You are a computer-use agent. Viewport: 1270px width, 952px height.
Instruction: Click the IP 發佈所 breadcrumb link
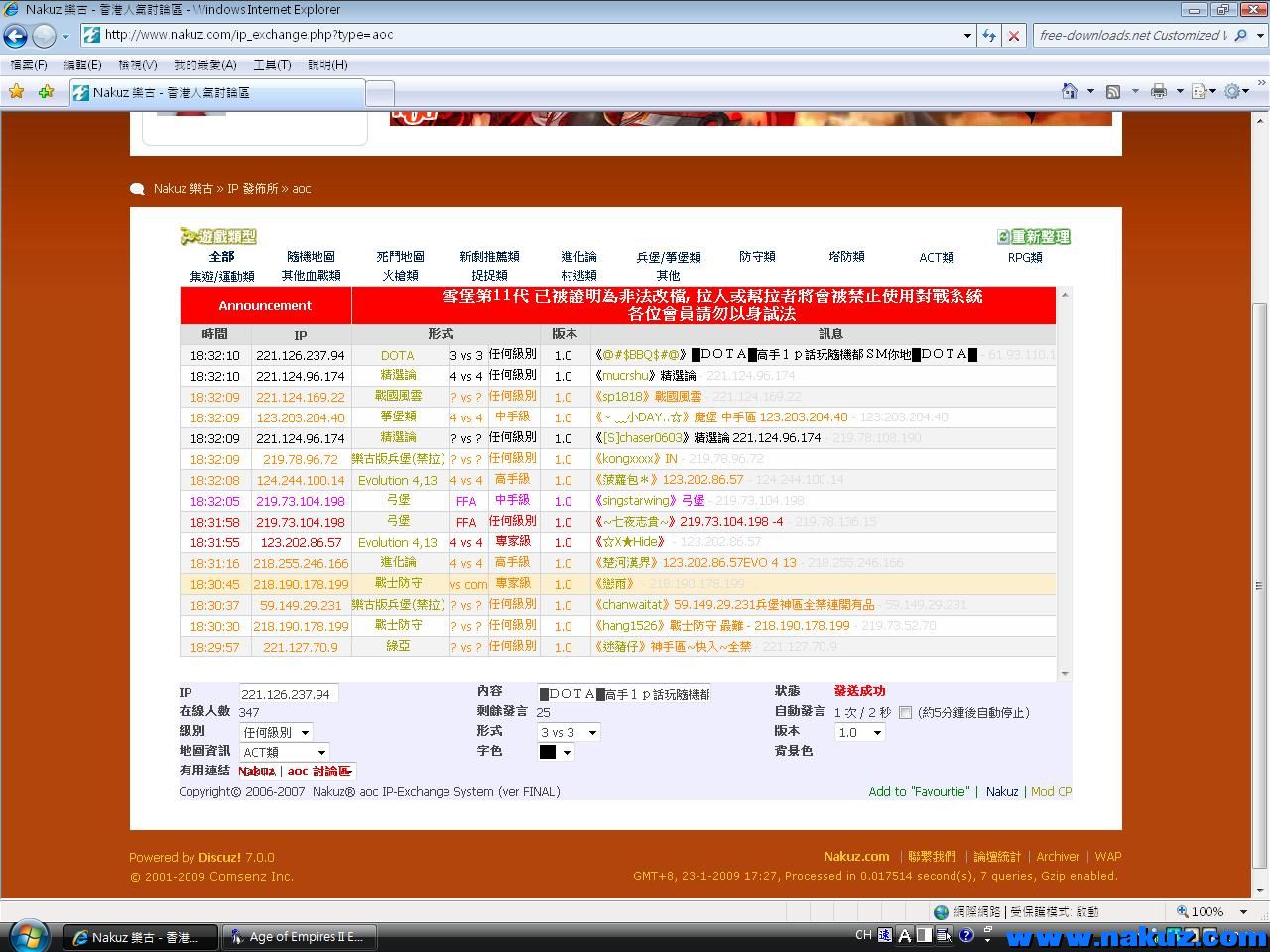253,188
